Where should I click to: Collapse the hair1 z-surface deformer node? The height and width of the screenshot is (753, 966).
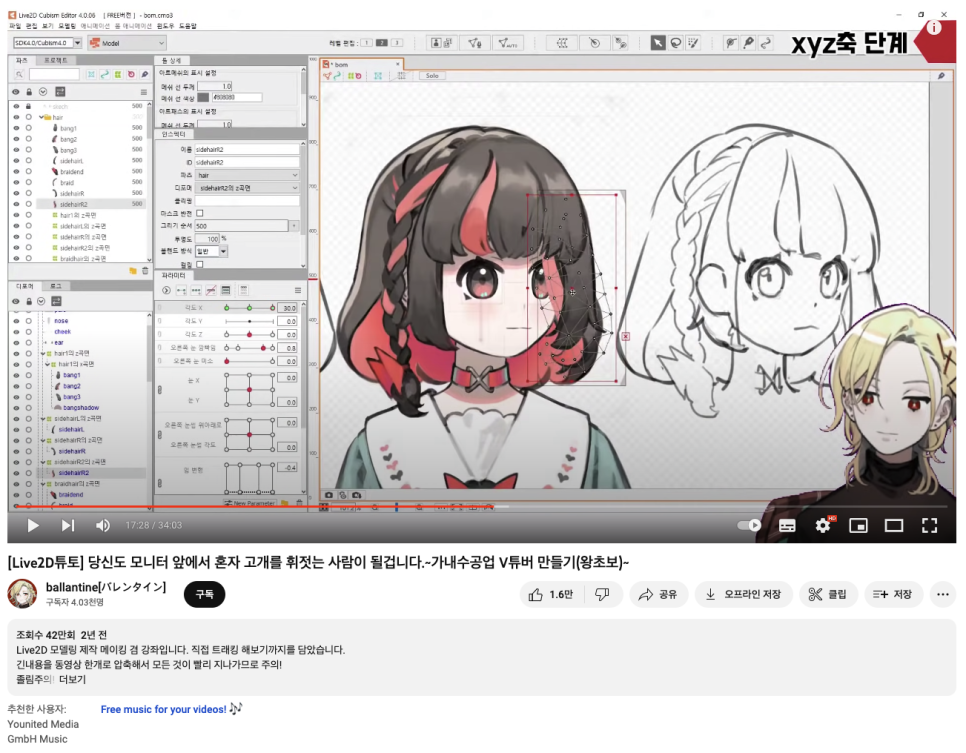point(43,354)
